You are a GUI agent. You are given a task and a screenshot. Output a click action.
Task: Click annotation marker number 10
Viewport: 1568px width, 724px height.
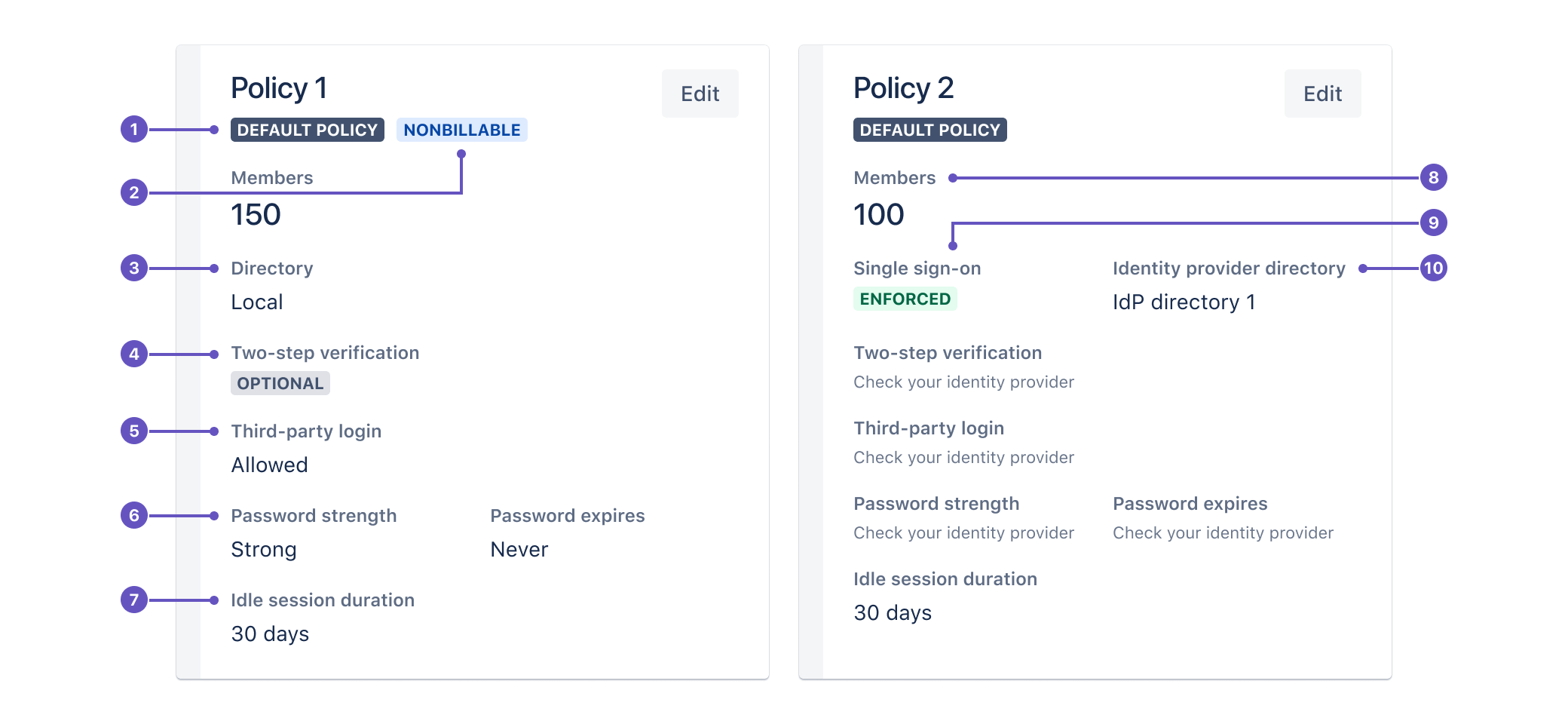[x=1434, y=268]
